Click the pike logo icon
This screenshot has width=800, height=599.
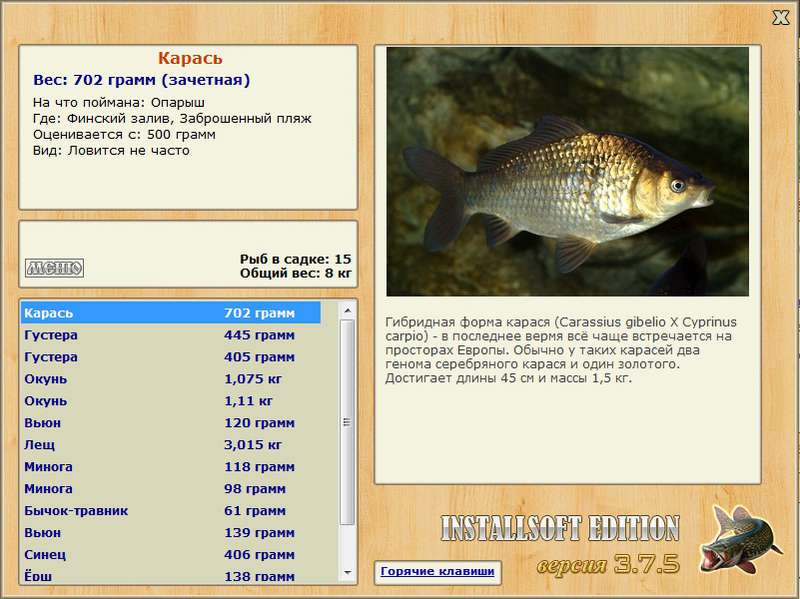(741, 539)
